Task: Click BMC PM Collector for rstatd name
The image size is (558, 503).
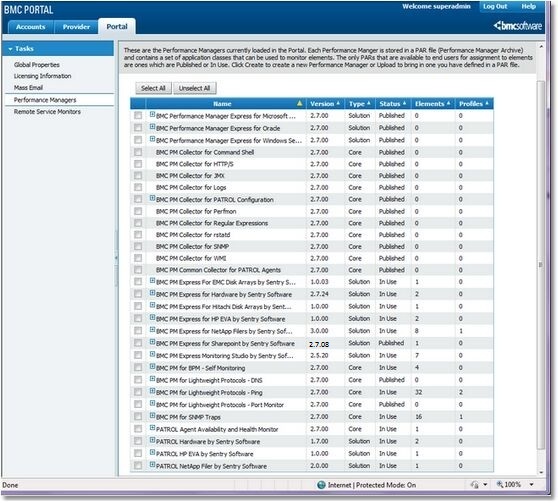Action: pyautogui.click(x=193, y=235)
